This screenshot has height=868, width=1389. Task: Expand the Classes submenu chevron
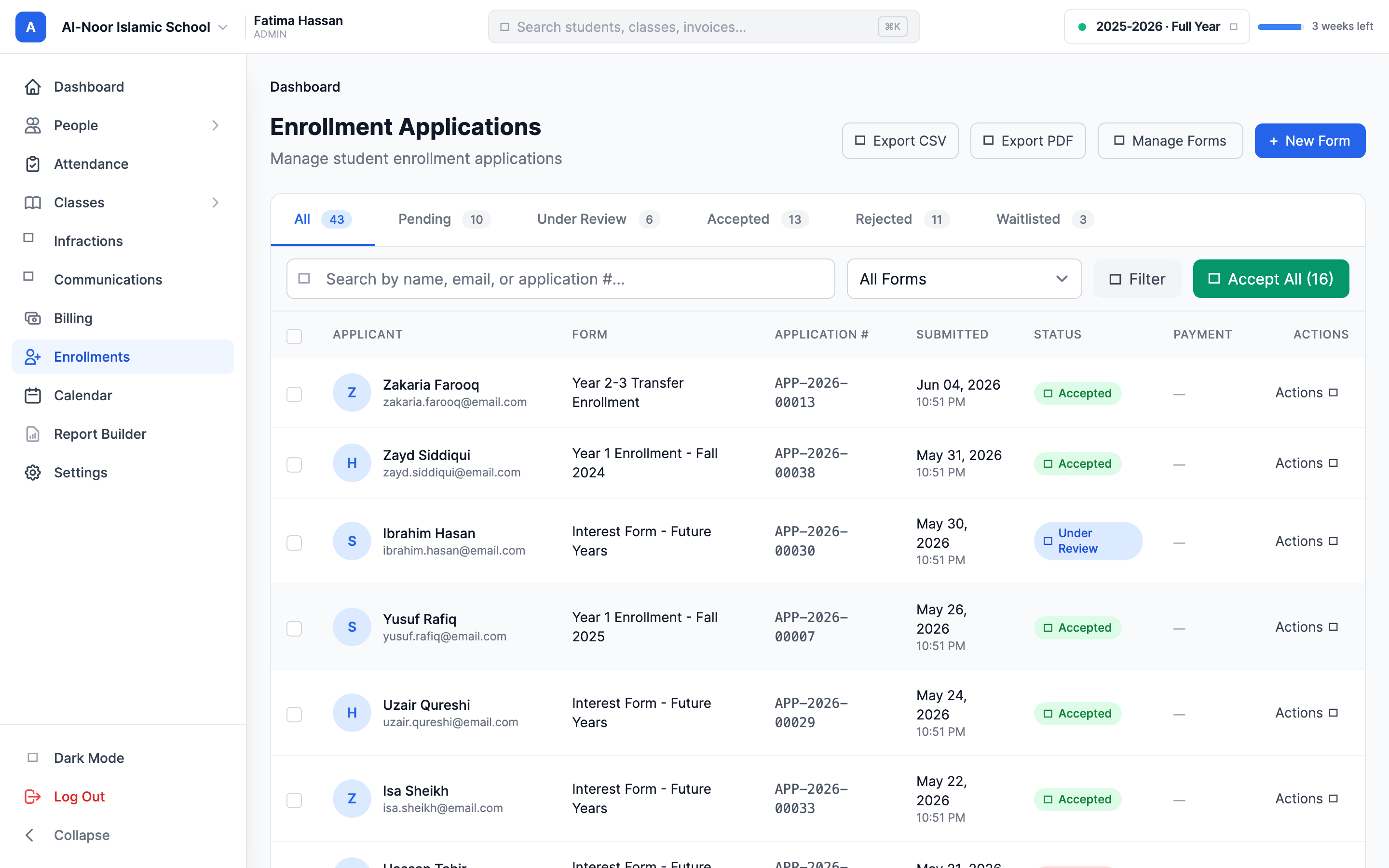pyautogui.click(x=215, y=202)
